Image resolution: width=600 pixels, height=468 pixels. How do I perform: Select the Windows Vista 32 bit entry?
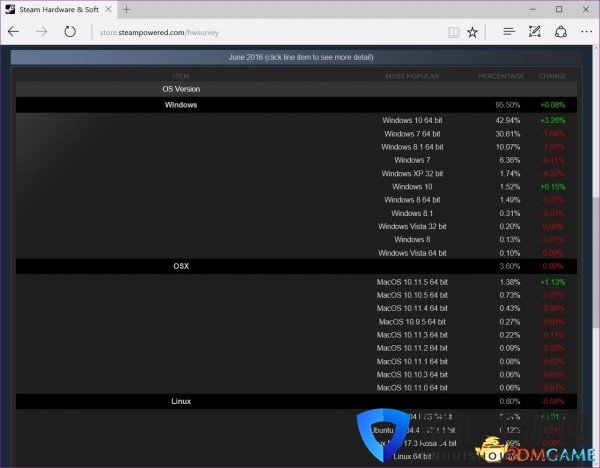(x=412, y=226)
